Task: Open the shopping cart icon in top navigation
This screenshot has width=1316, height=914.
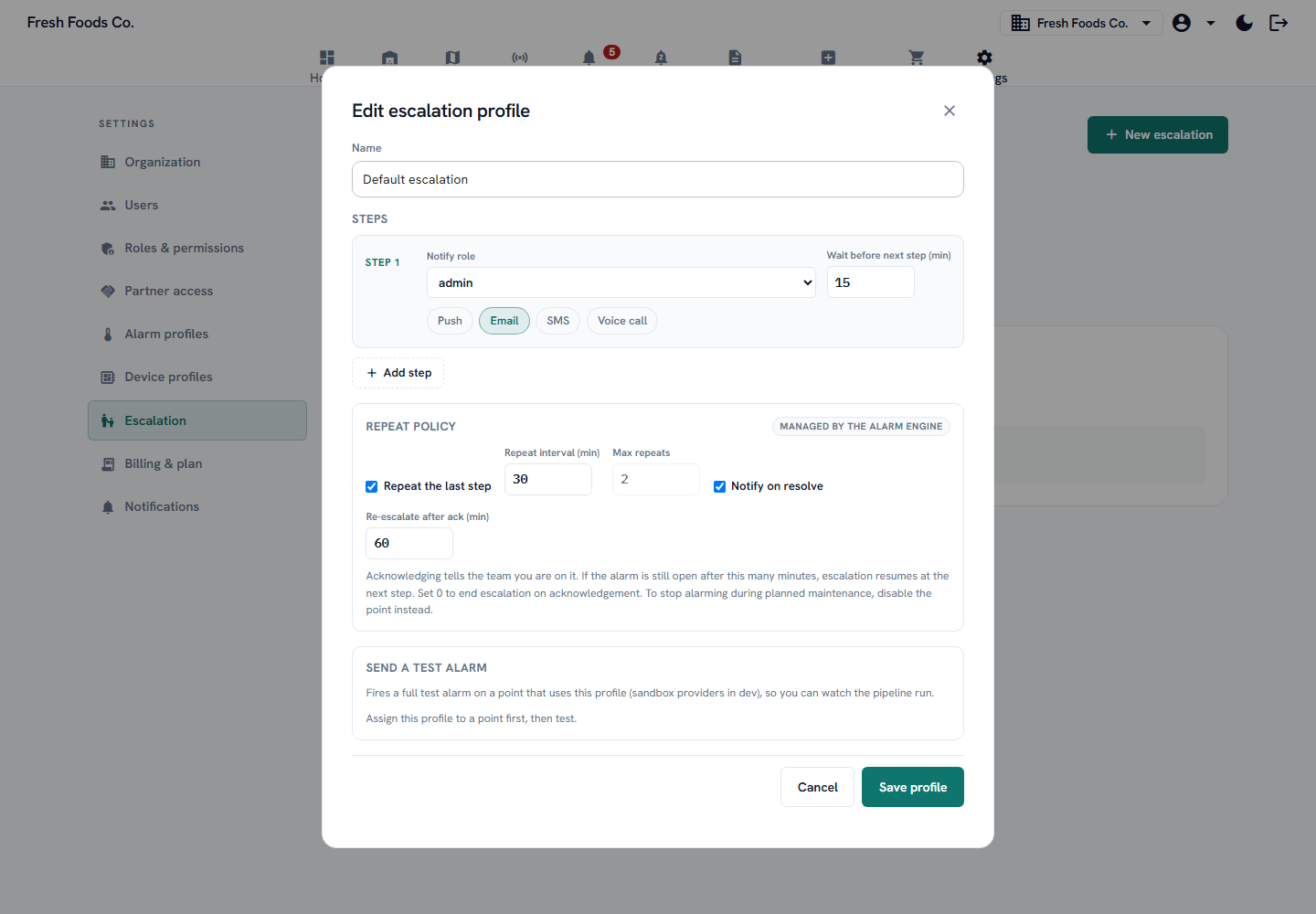Action: (917, 58)
